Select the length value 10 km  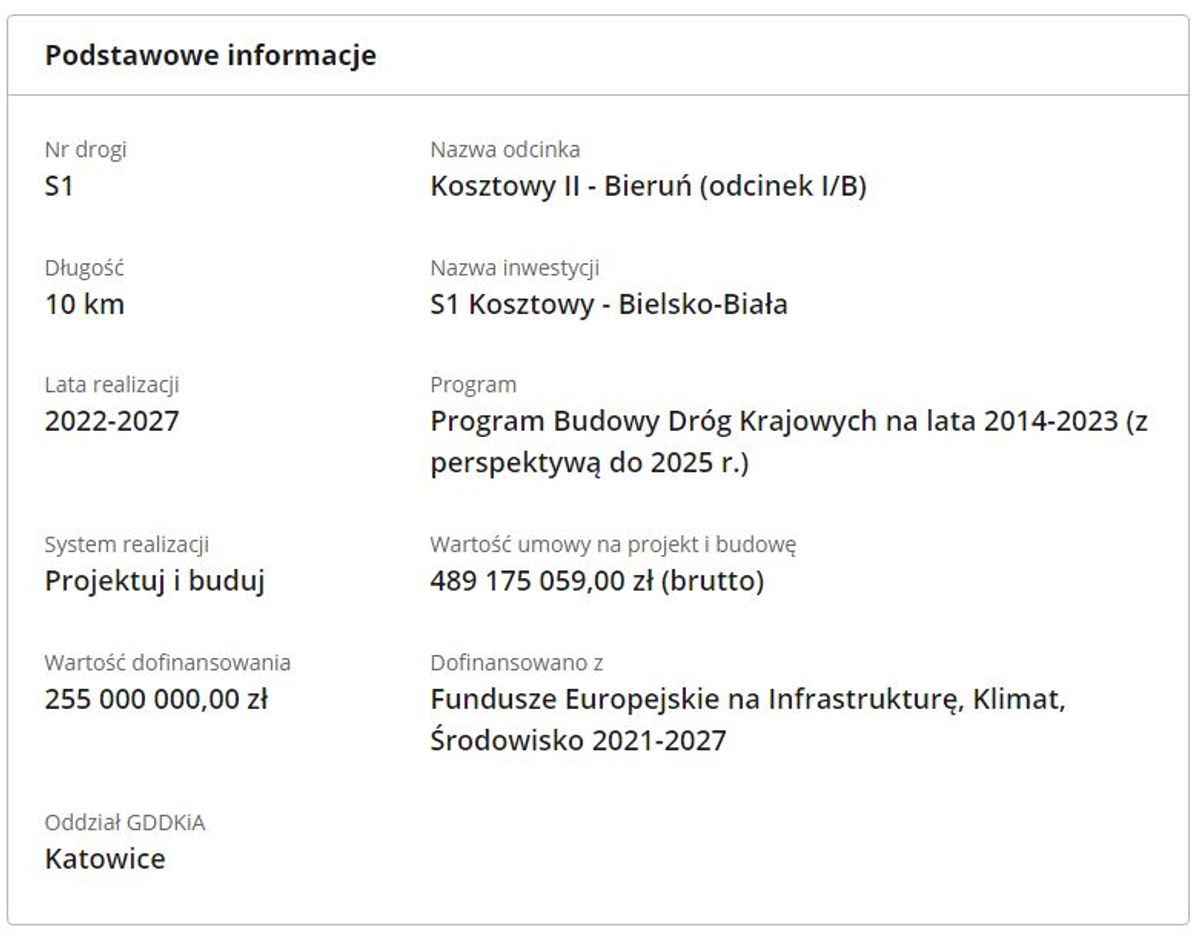85,304
